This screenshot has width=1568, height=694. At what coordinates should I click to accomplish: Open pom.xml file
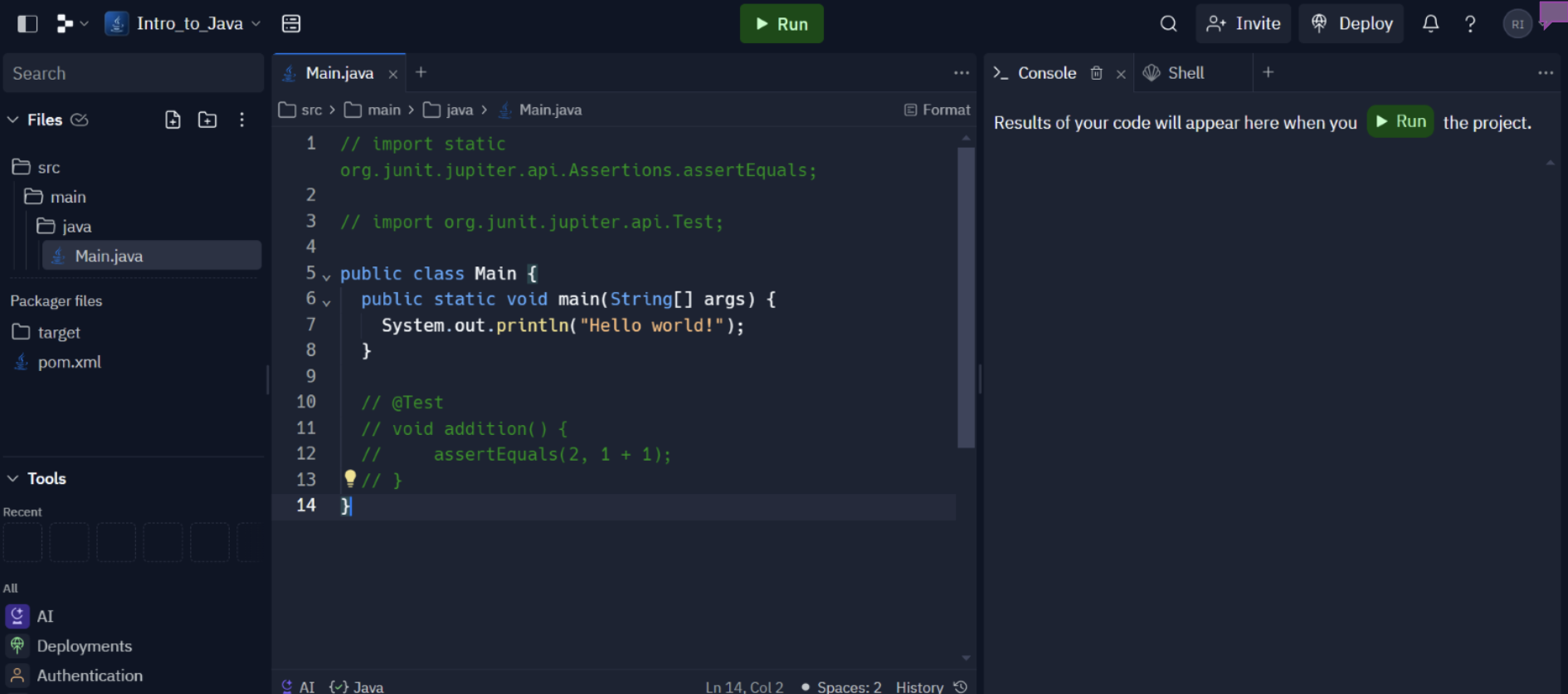[x=57, y=362]
